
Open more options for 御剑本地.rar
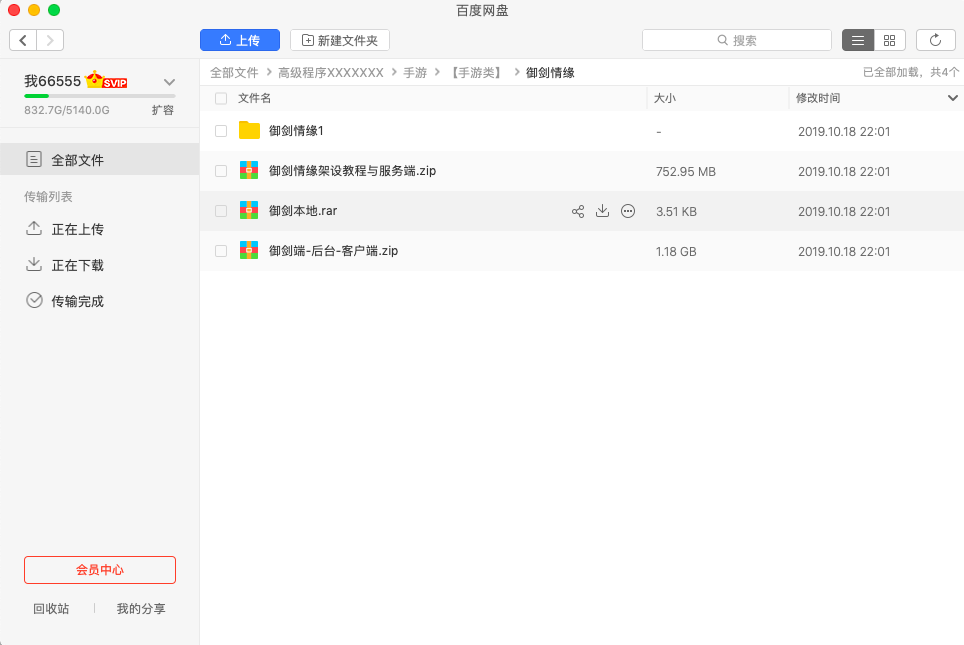[628, 211]
